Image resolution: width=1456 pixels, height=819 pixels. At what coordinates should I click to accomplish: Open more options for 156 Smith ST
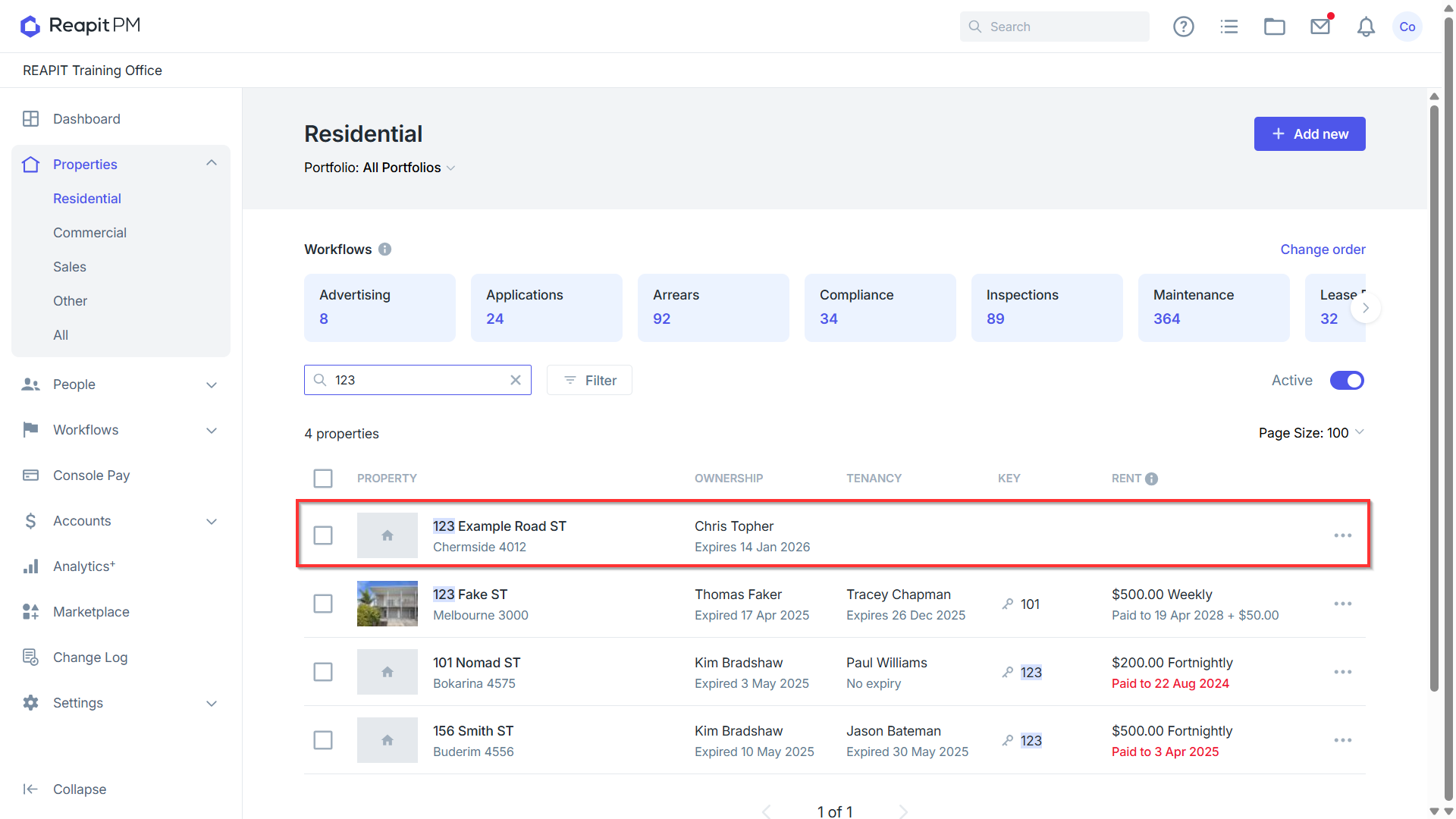pos(1343,740)
